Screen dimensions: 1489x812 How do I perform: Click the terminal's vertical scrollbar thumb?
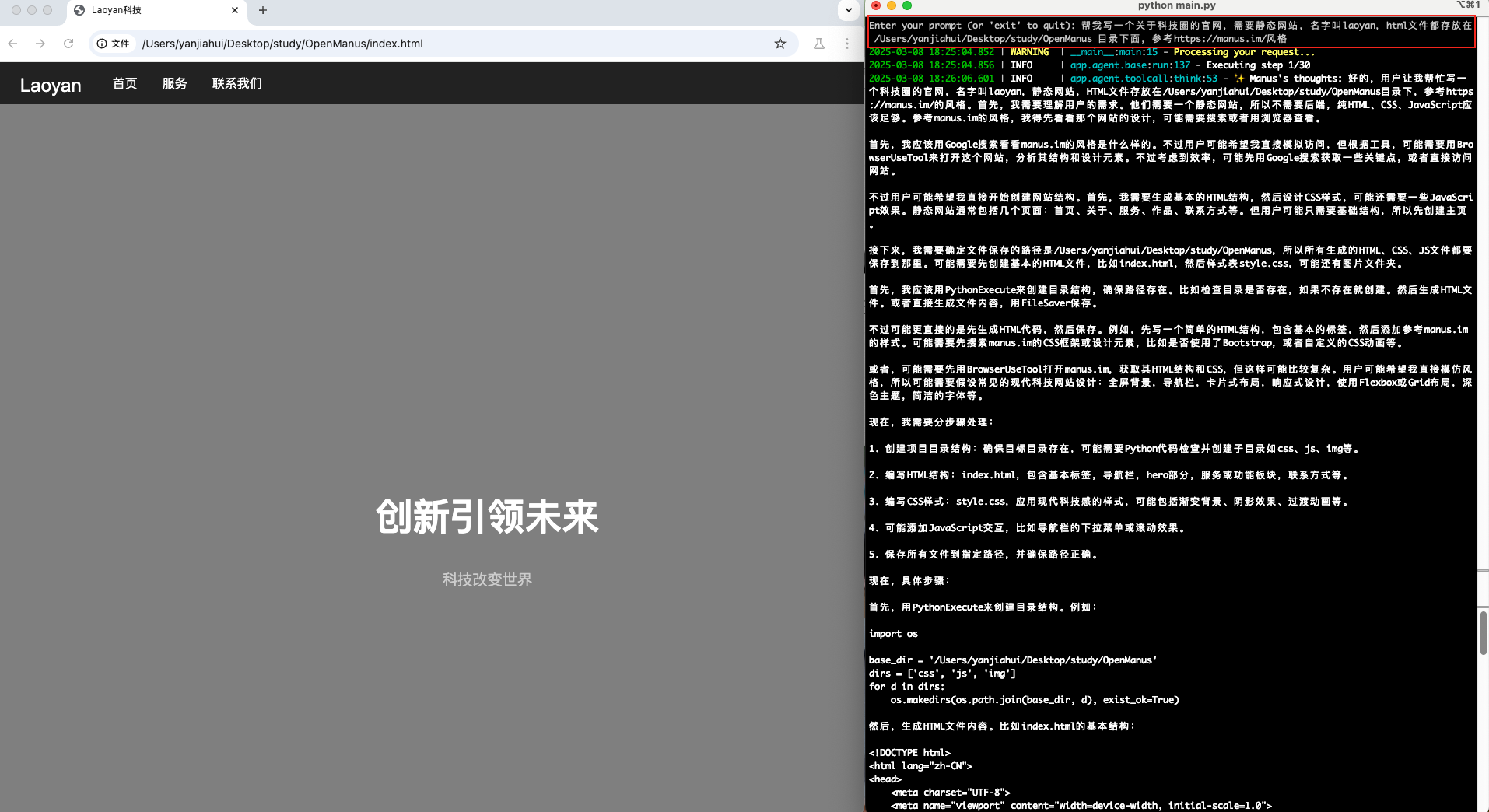click(1483, 632)
